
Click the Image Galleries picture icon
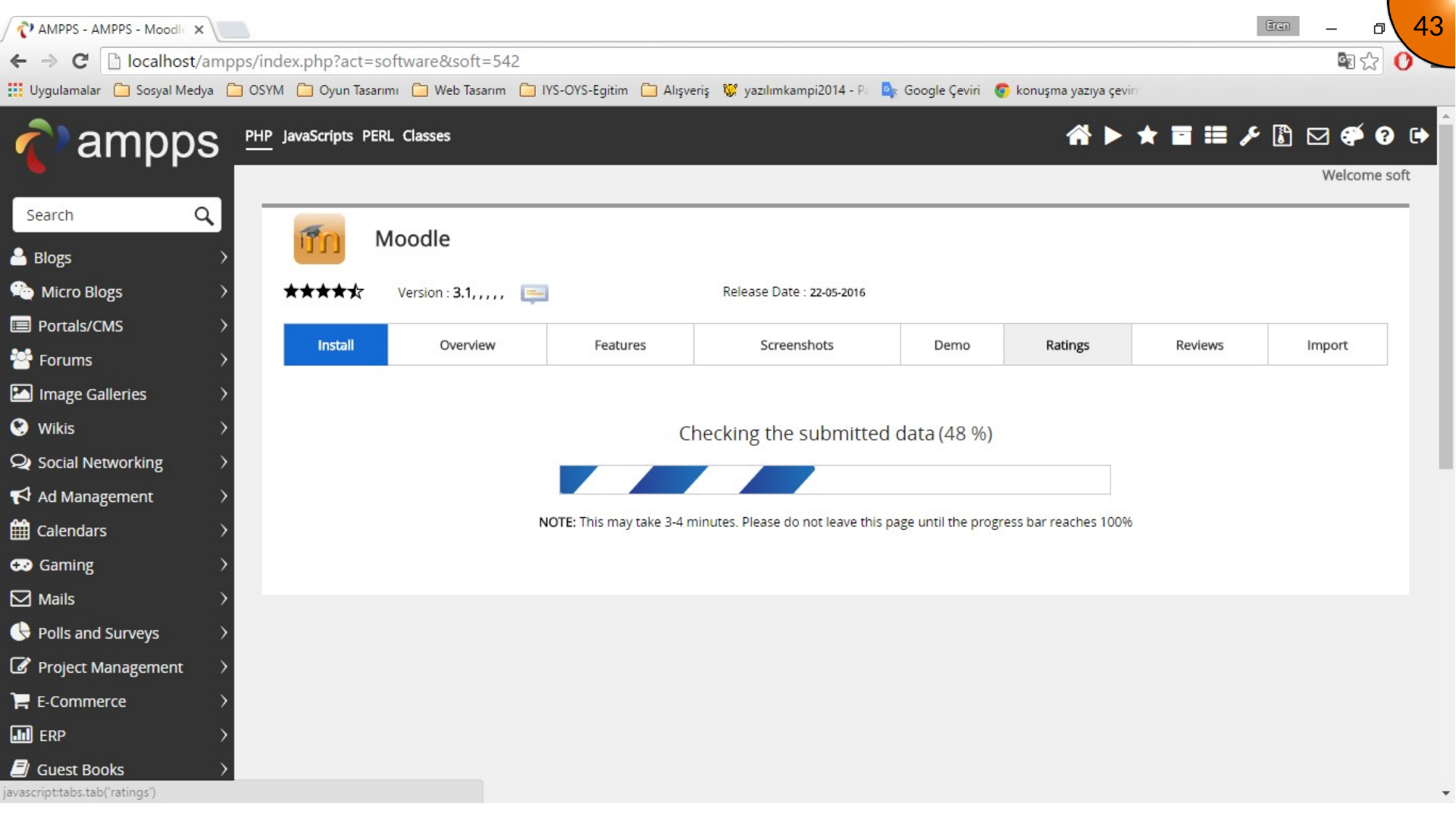click(21, 394)
